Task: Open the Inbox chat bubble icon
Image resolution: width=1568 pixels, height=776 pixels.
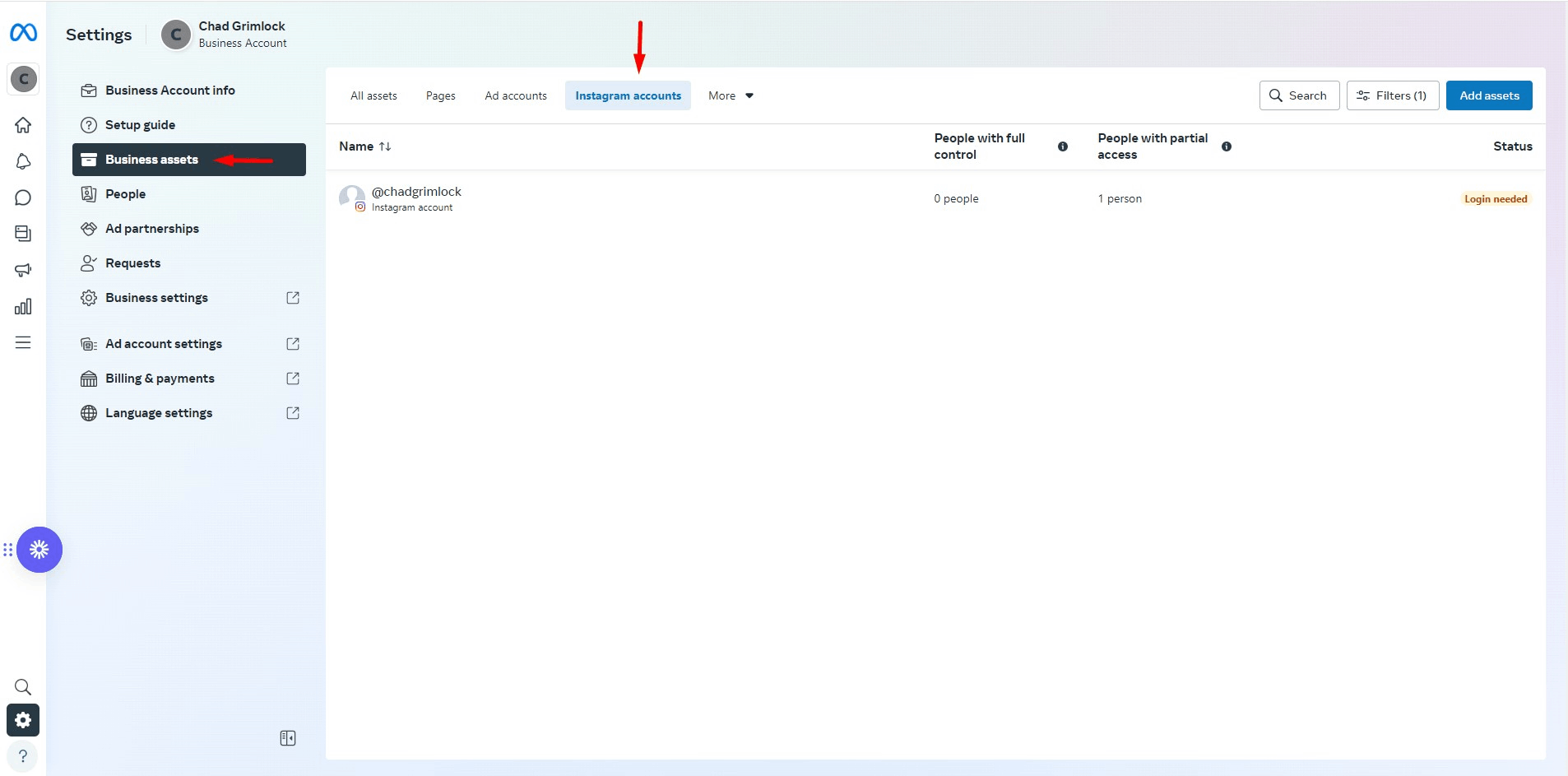Action: click(23, 197)
